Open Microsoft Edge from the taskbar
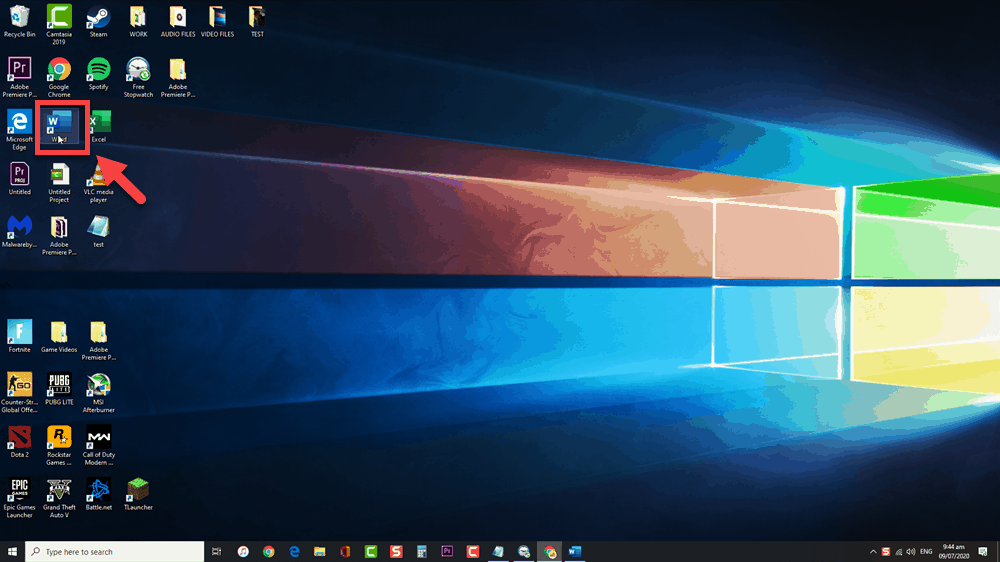Screen dimensions: 1000x562 [x=294, y=551]
